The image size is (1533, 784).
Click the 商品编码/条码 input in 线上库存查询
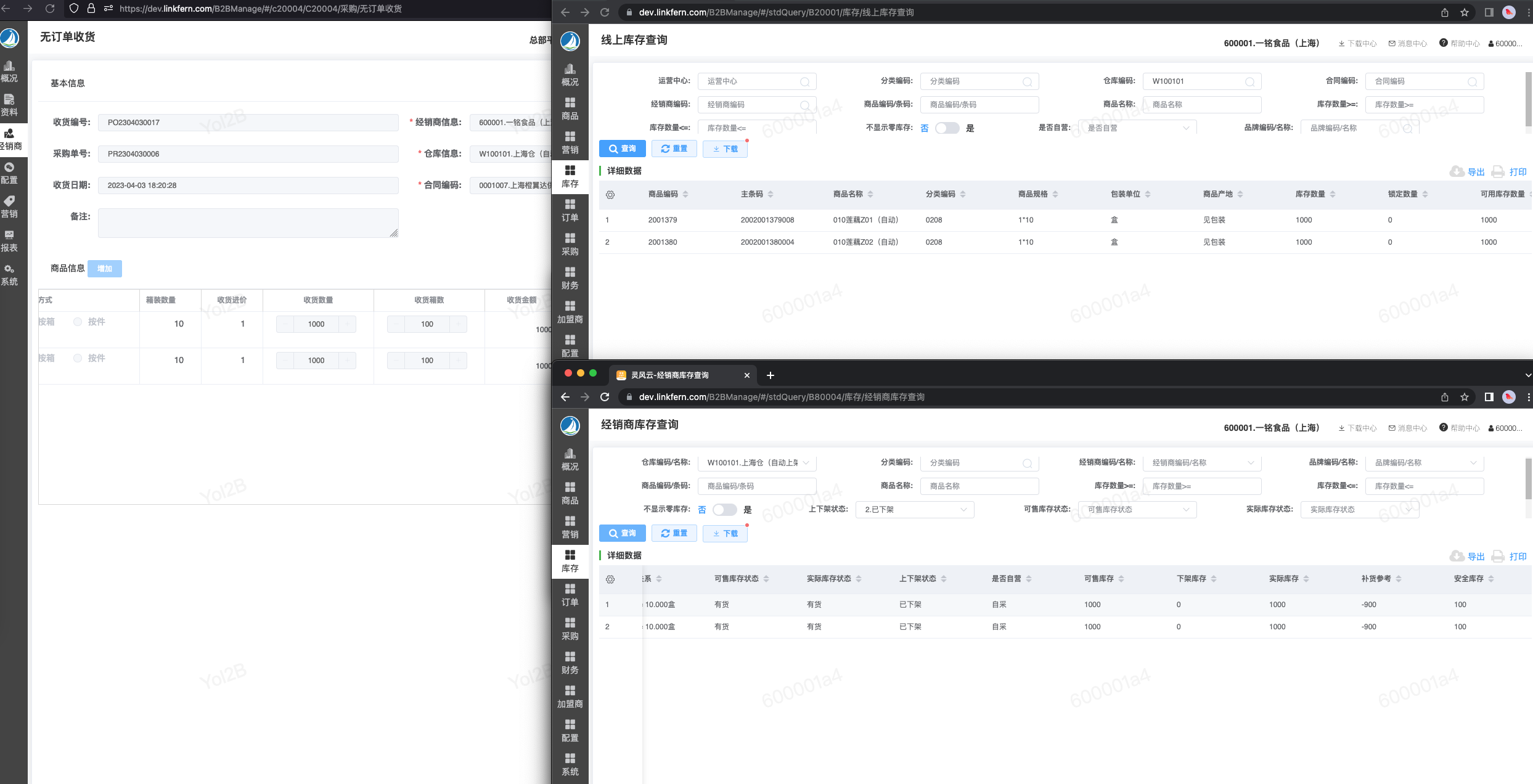click(979, 105)
